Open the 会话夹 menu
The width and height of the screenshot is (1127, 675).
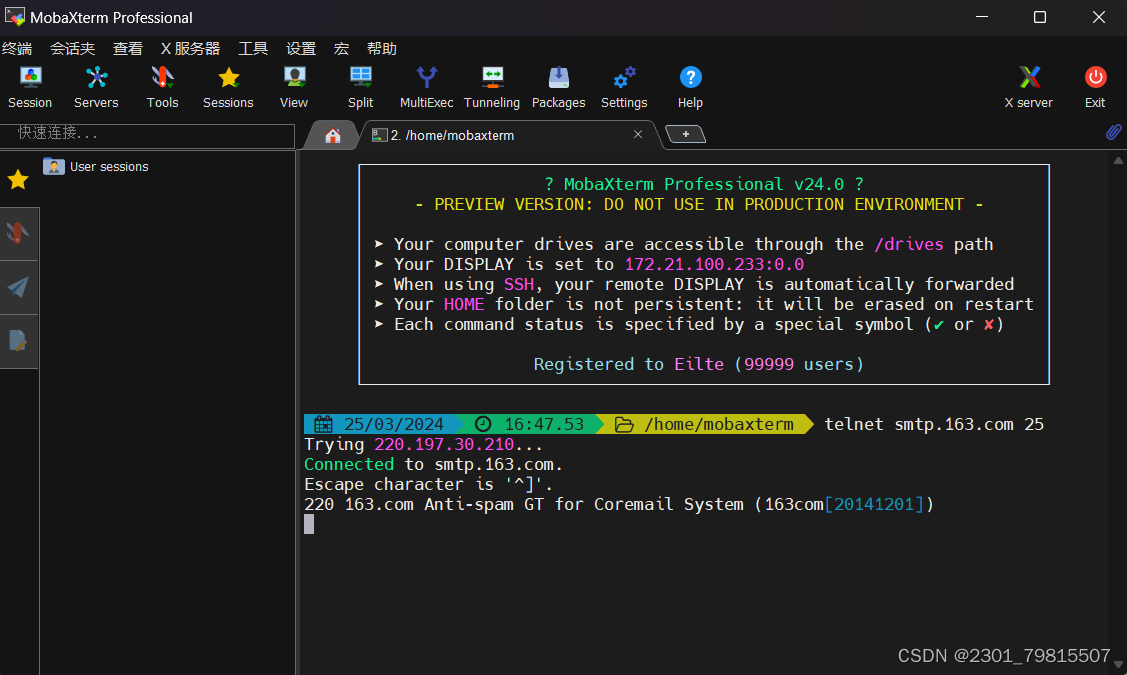click(x=73, y=48)
